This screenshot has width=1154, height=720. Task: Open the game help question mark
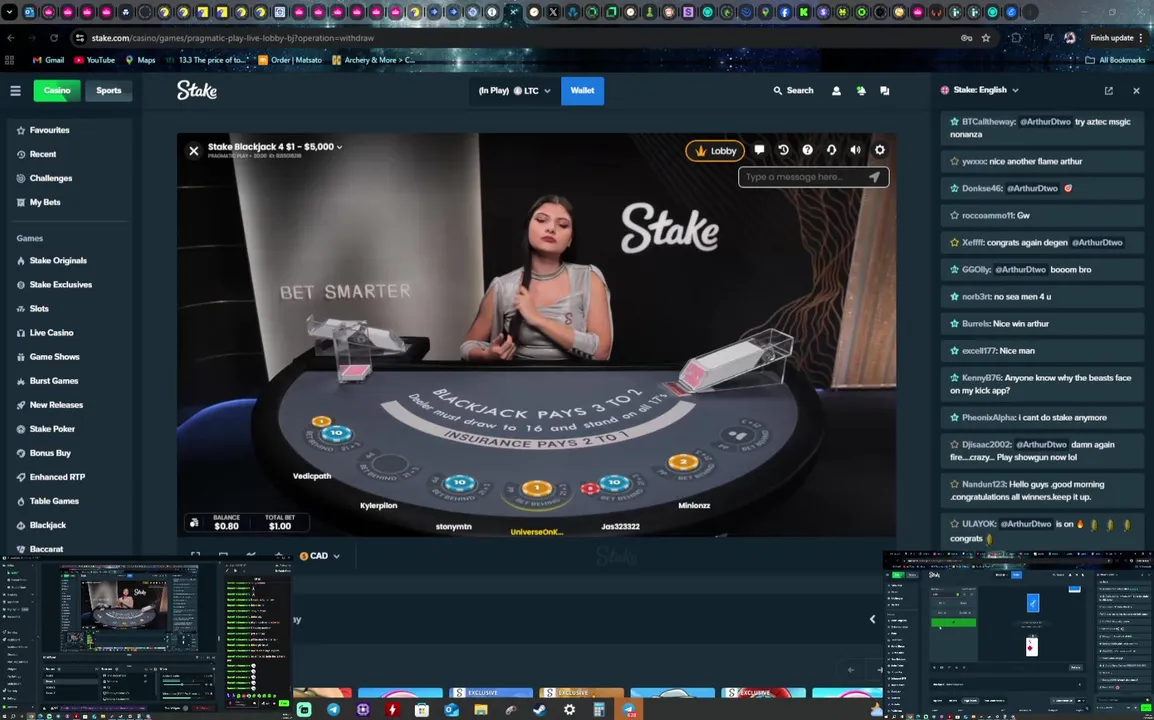(807, 150)
